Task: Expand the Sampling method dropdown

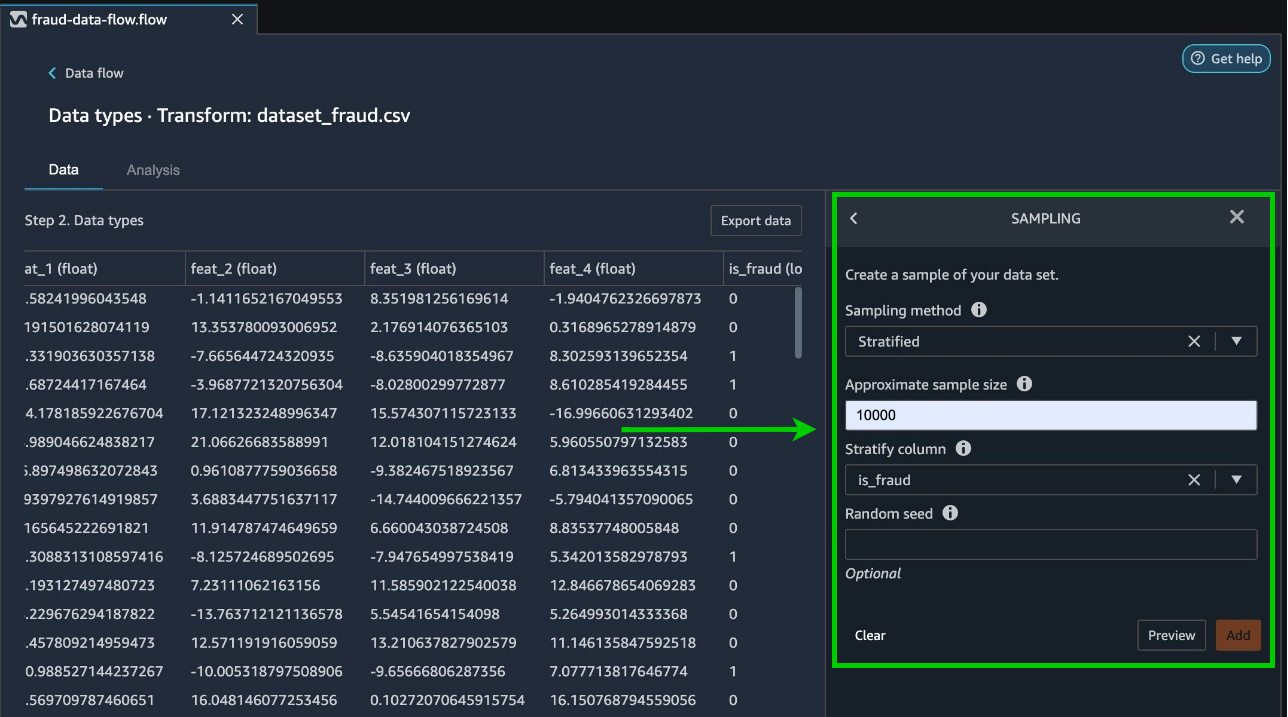Action: coord(1237,341)
